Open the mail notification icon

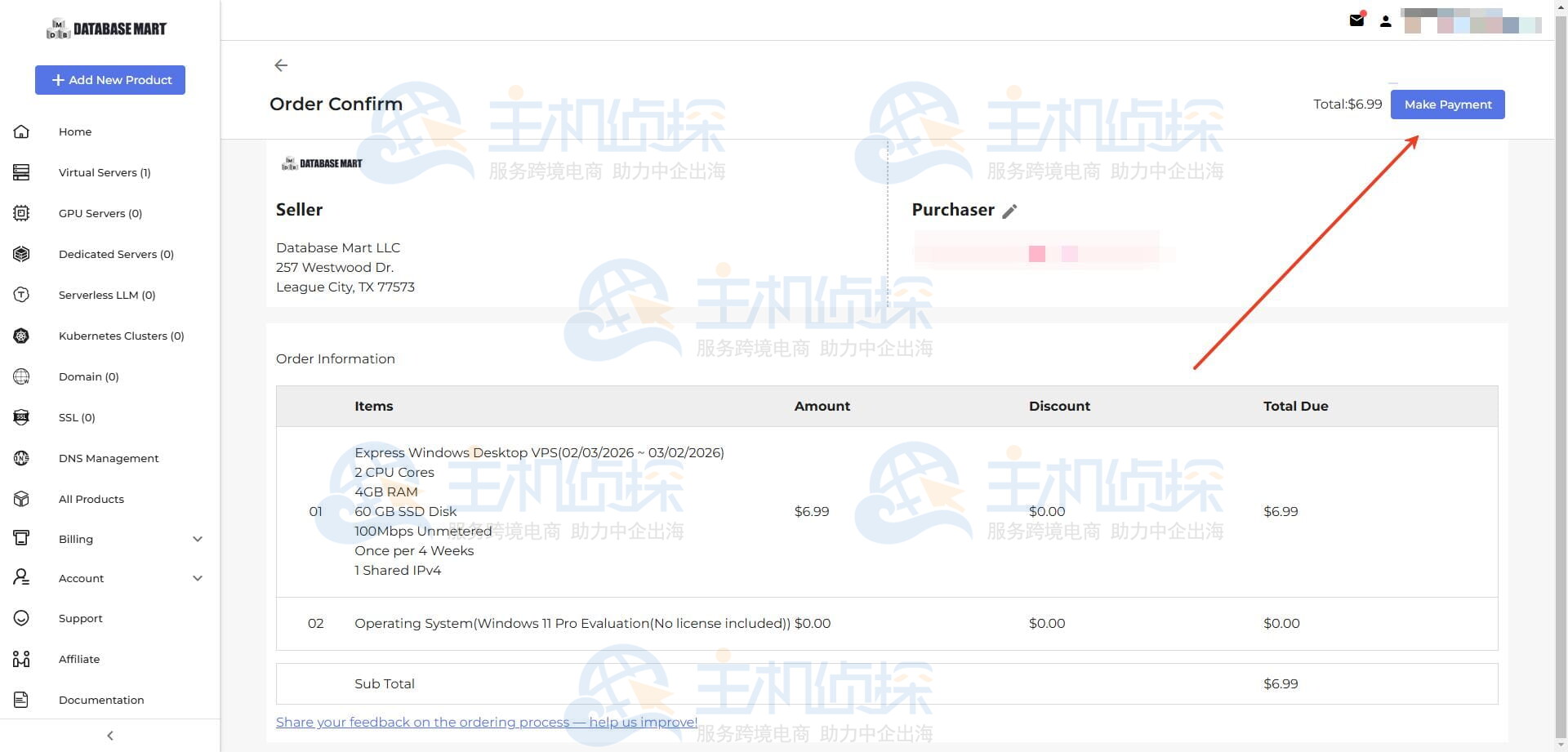[x=1356, y=20]
